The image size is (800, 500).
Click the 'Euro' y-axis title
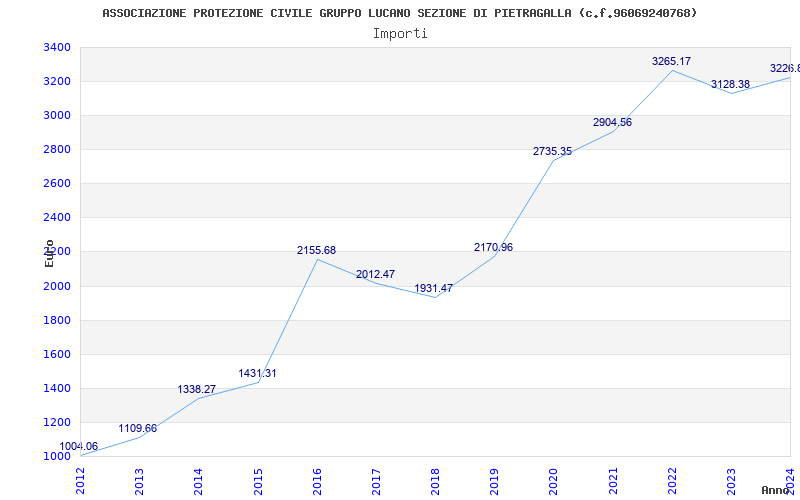(49, 253)
